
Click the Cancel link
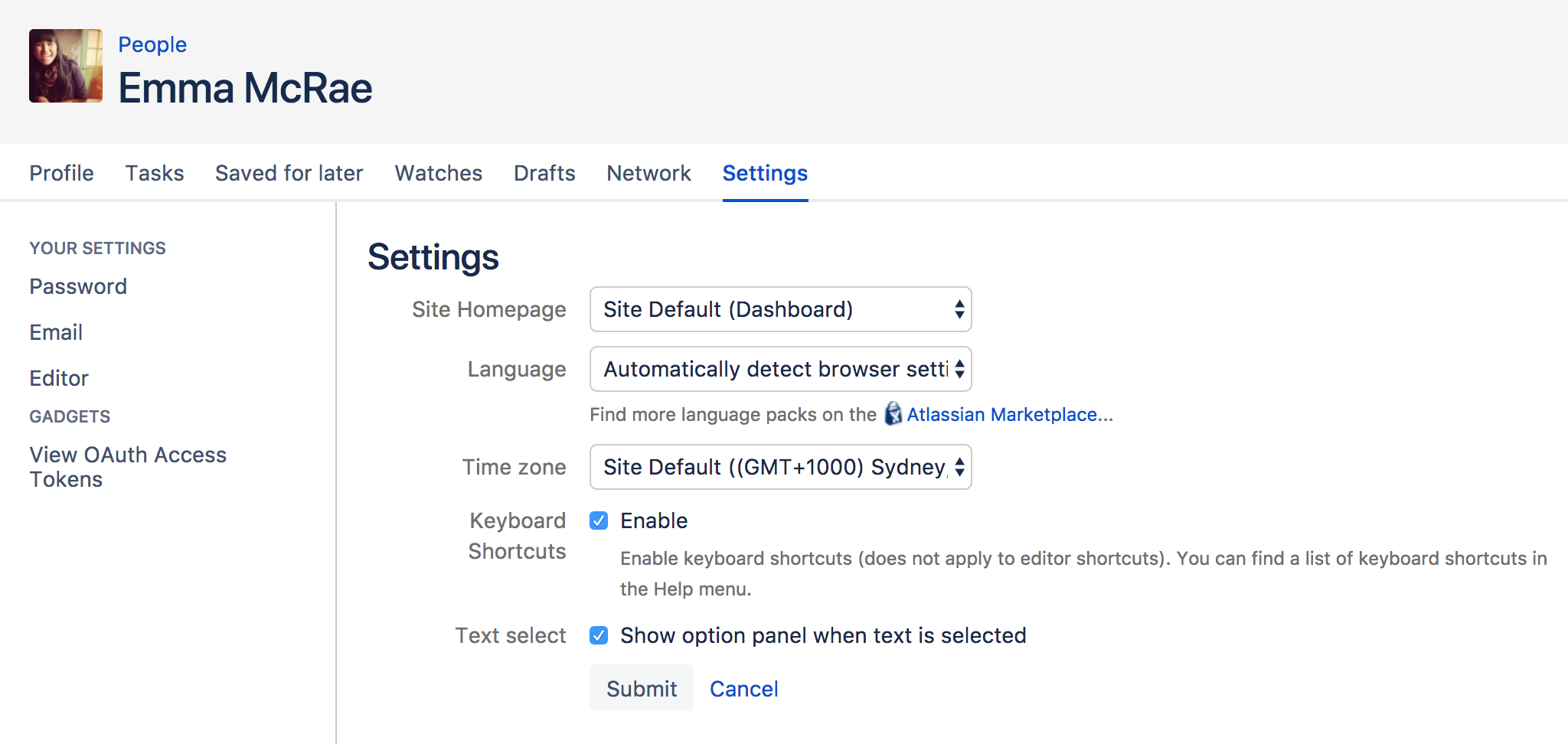[x=743, y=689]
